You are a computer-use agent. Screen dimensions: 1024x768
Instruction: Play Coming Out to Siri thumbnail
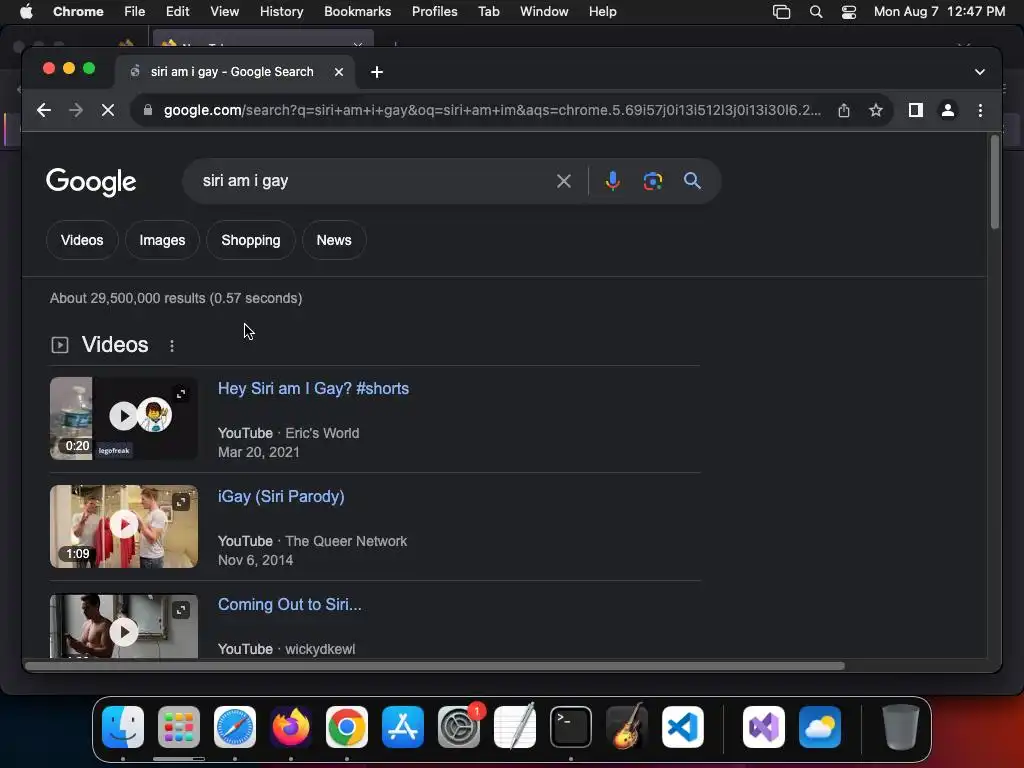pos(123,627)
